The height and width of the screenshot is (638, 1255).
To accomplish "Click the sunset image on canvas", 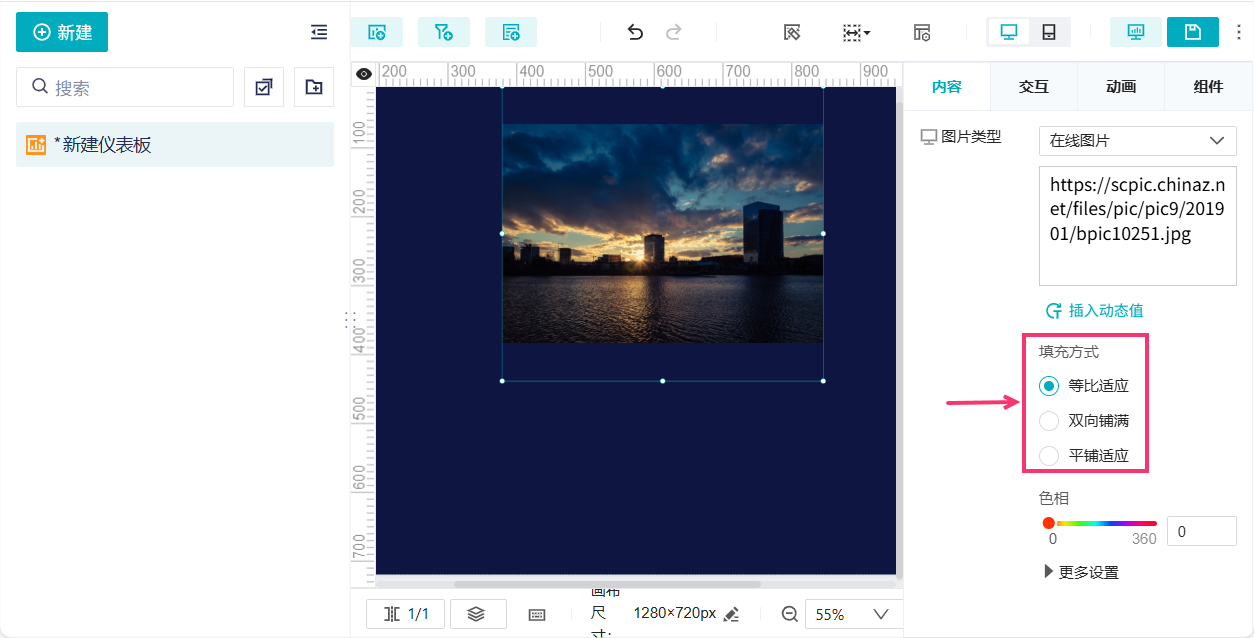I will pos(662,233).
